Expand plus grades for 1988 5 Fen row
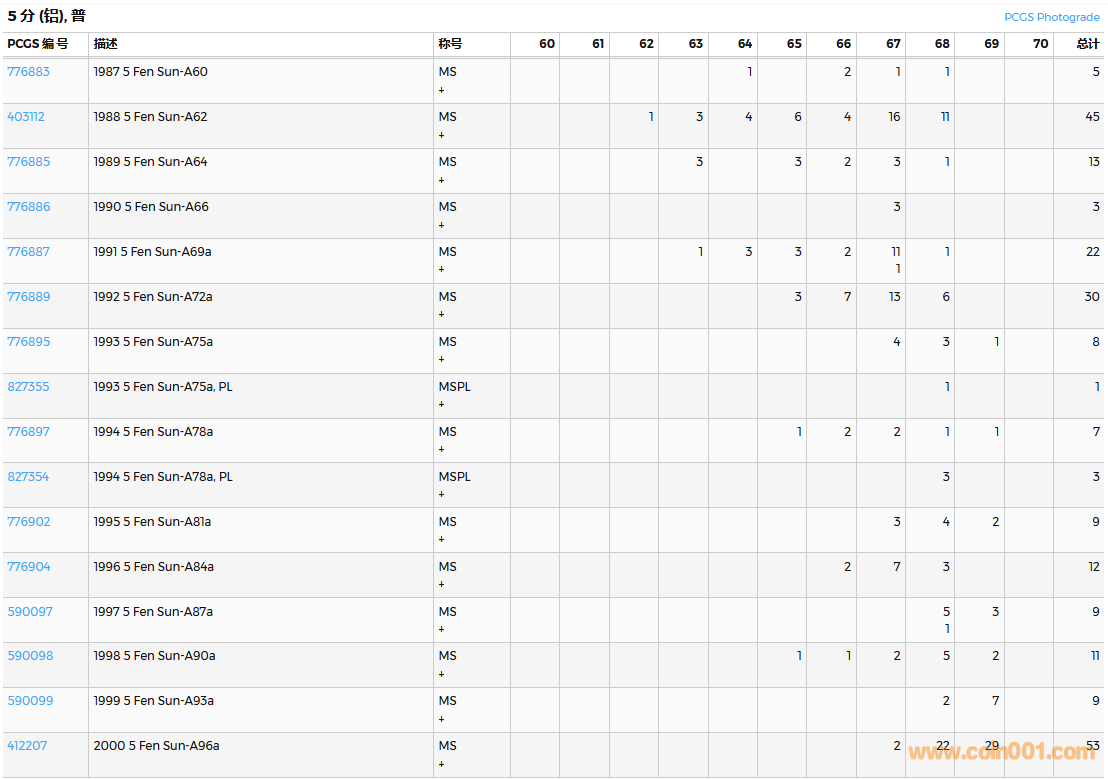This screenshot has width=1108, height=779. [x=441, y=135]
